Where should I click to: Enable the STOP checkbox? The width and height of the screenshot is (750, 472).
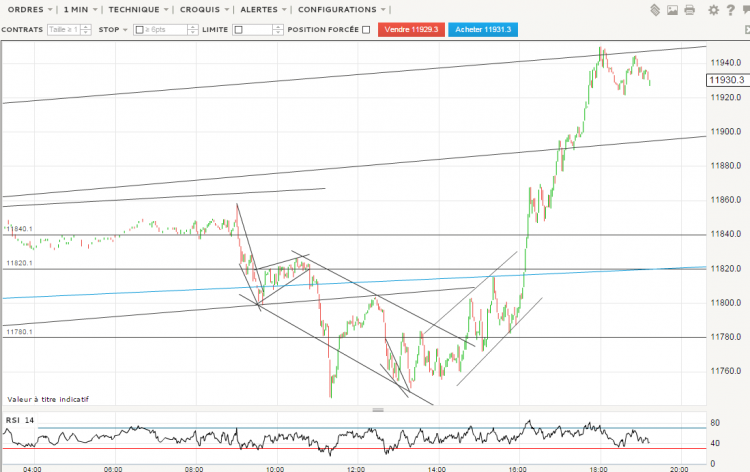pos(140,30)
